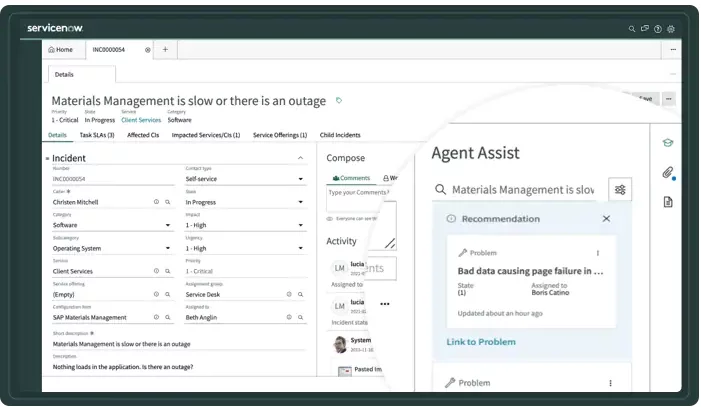Close the Recommendation card
The height and width of the screenshot is (407, 701).
click(606, 219)
